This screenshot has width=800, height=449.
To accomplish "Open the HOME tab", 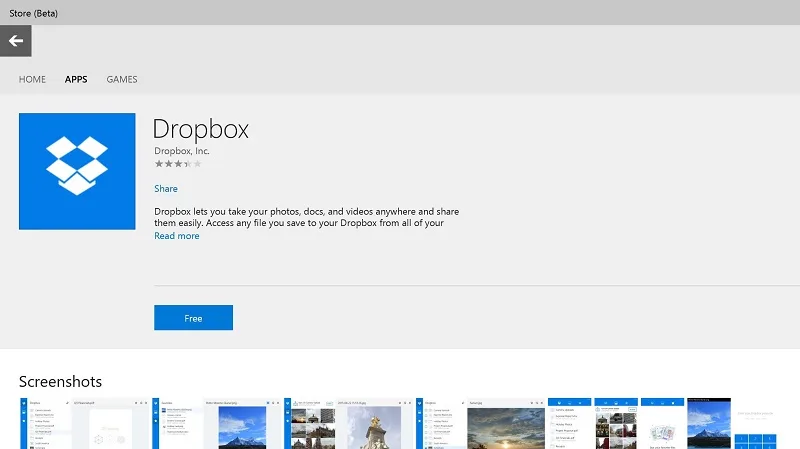I will (32, 80).
